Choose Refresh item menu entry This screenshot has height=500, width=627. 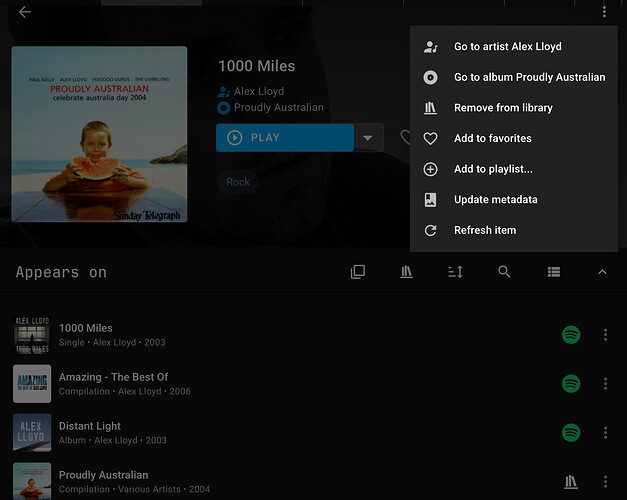(x=513, y=230)
